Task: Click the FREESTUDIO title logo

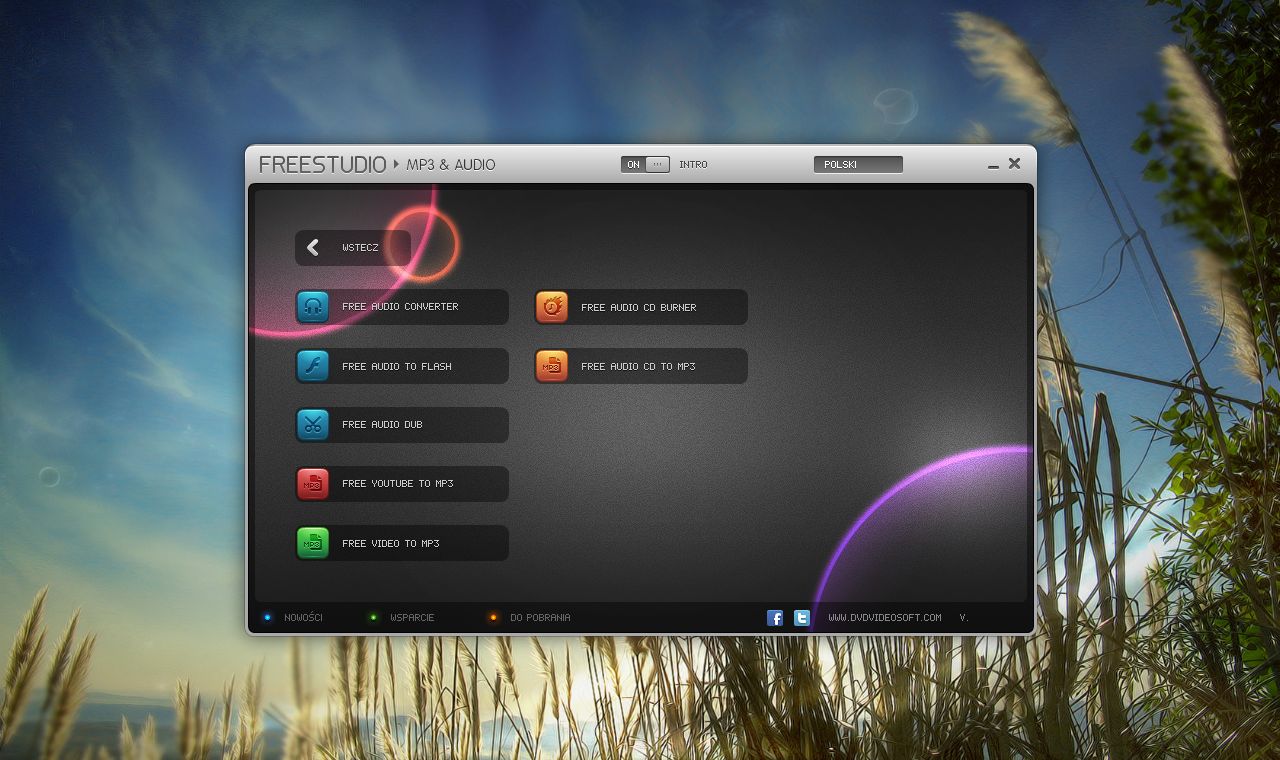Action: click(322, 165)
